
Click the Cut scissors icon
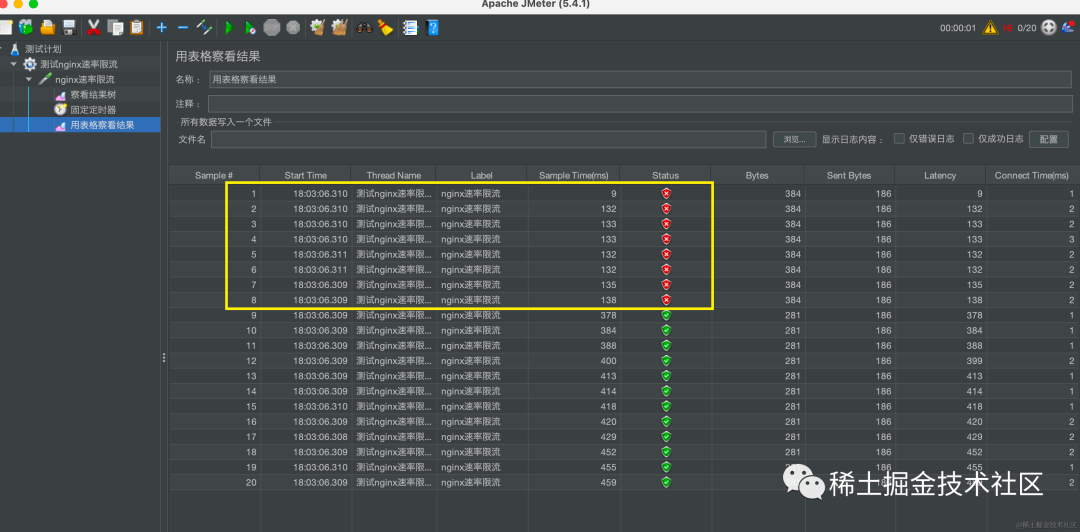[94, 28]
